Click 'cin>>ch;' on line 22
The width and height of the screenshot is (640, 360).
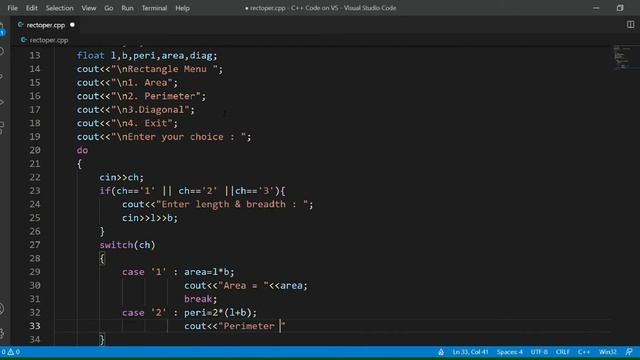(122, 177)
